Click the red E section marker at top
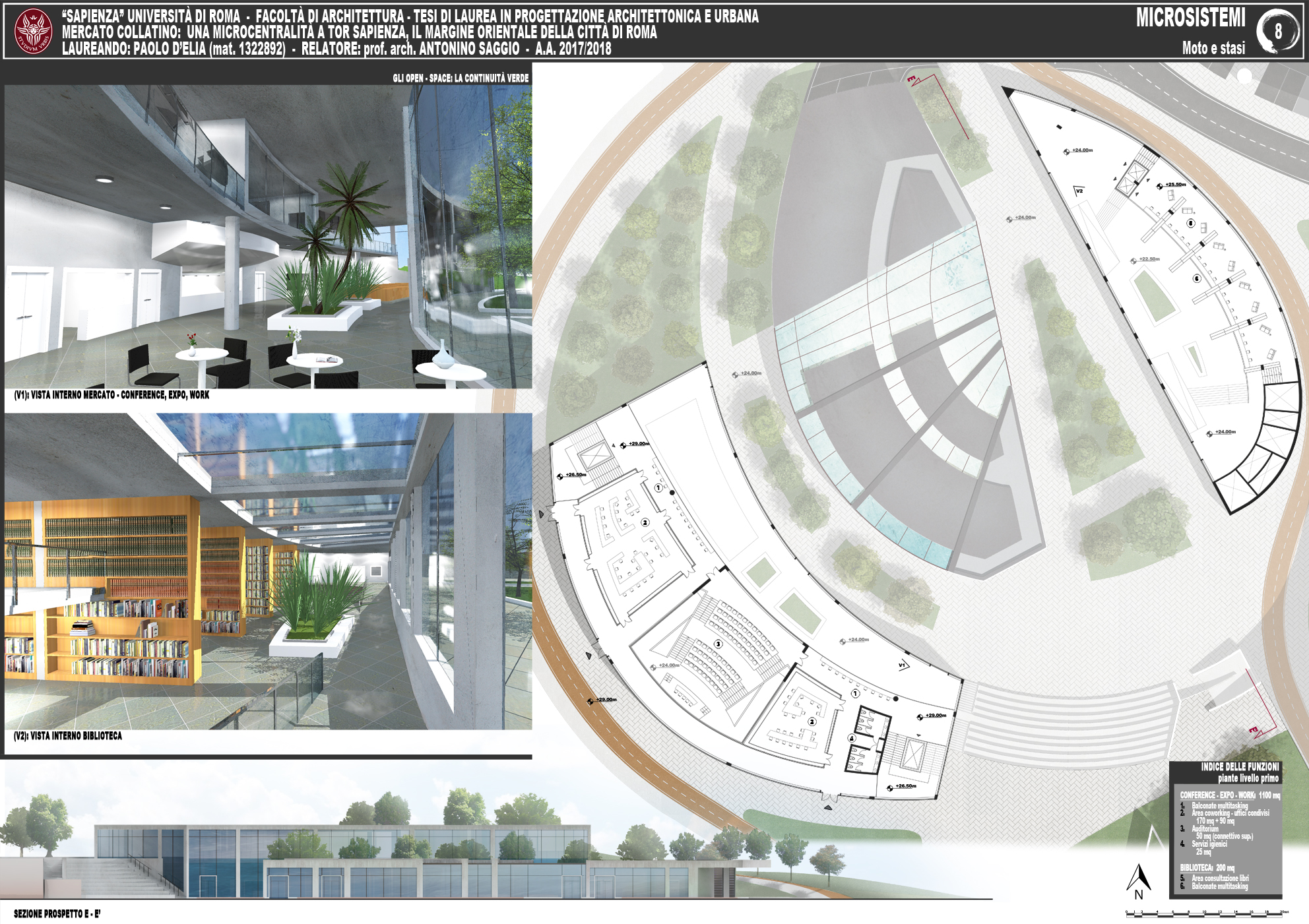Viewport: 1309px width, 924px height. 912,80
